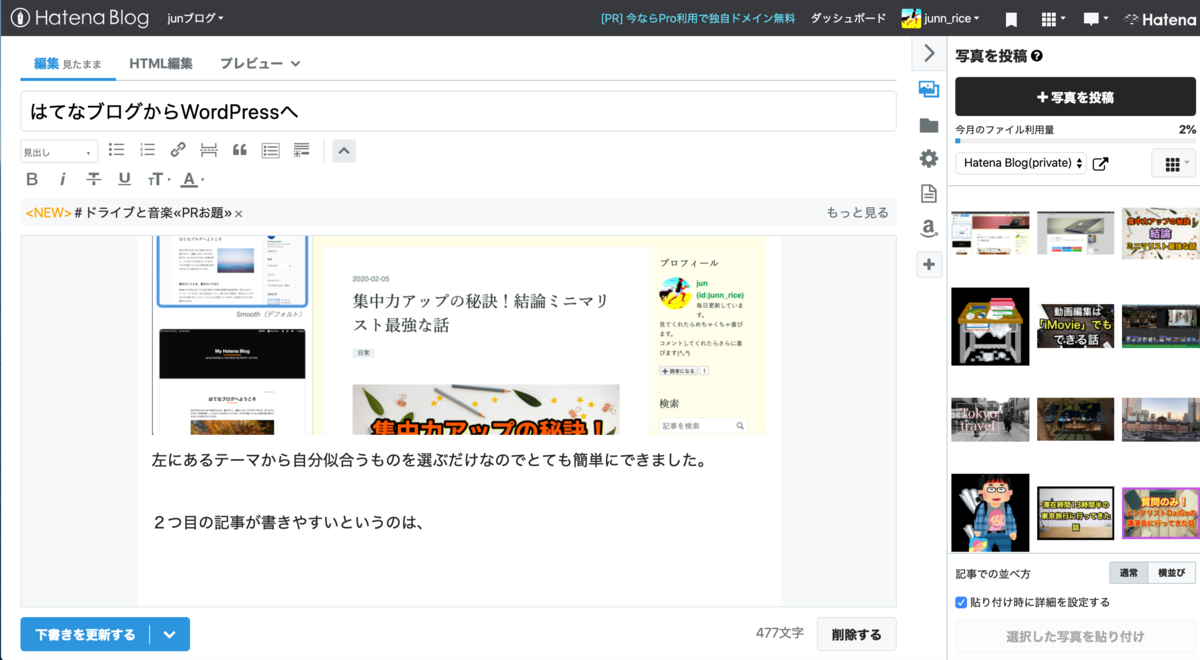Open Fotolife folder in external window icon

tap(1101, 164)
